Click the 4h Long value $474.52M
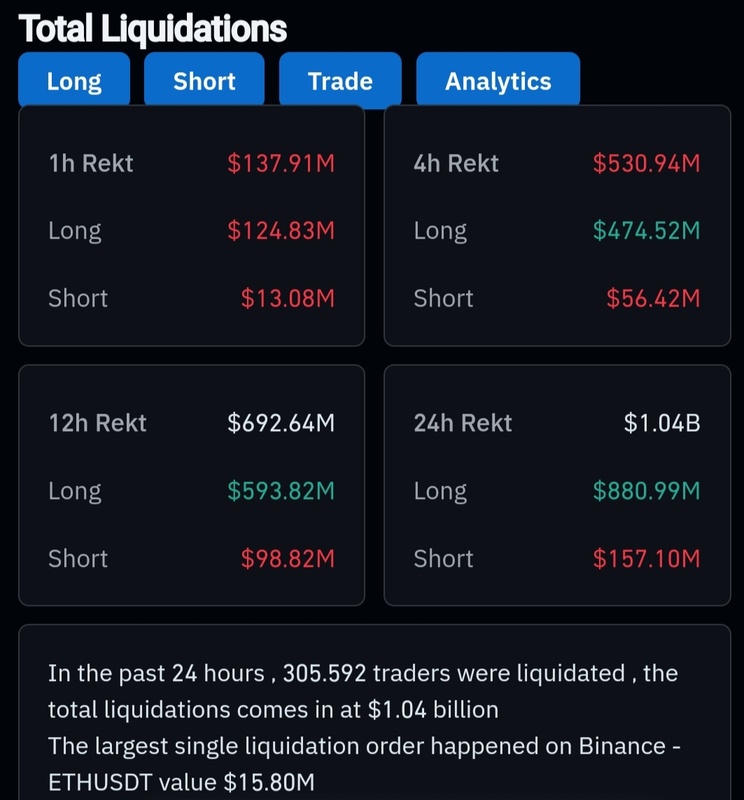 click(x=647, y=231)
